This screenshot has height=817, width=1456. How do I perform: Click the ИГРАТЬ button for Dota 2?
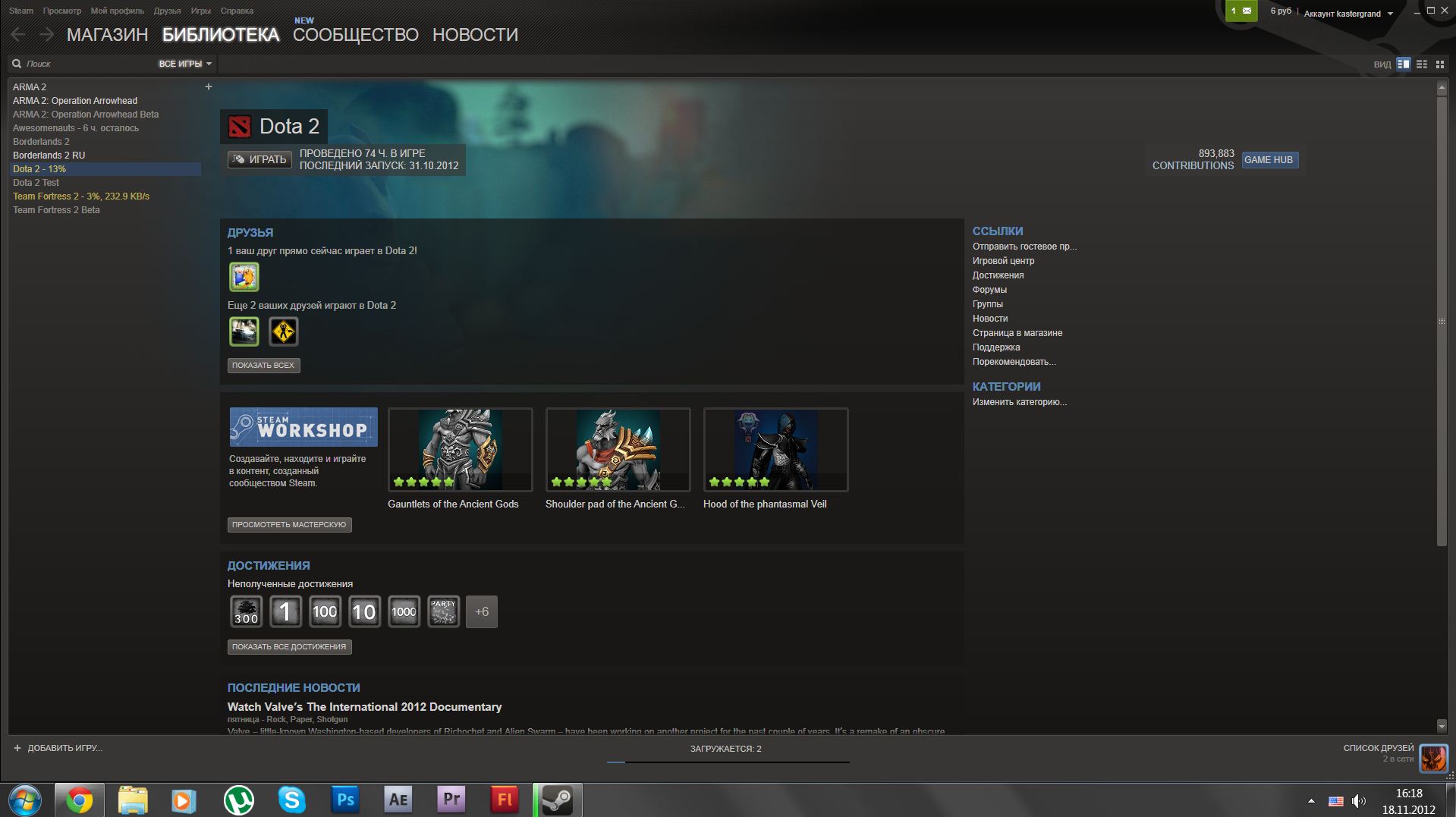point(259,159)
